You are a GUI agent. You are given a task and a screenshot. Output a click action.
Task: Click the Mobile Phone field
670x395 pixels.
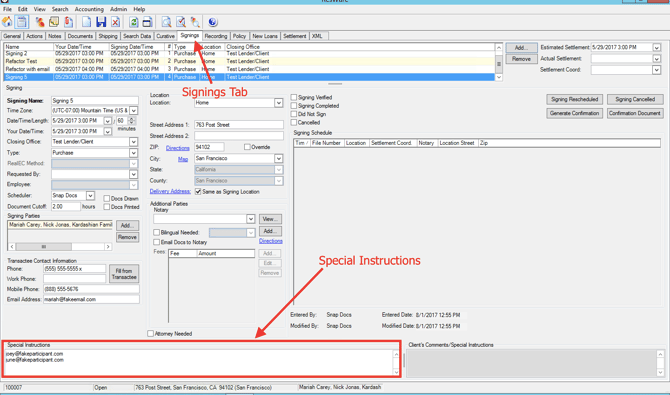pyautogui.click(x=91, y=289)
